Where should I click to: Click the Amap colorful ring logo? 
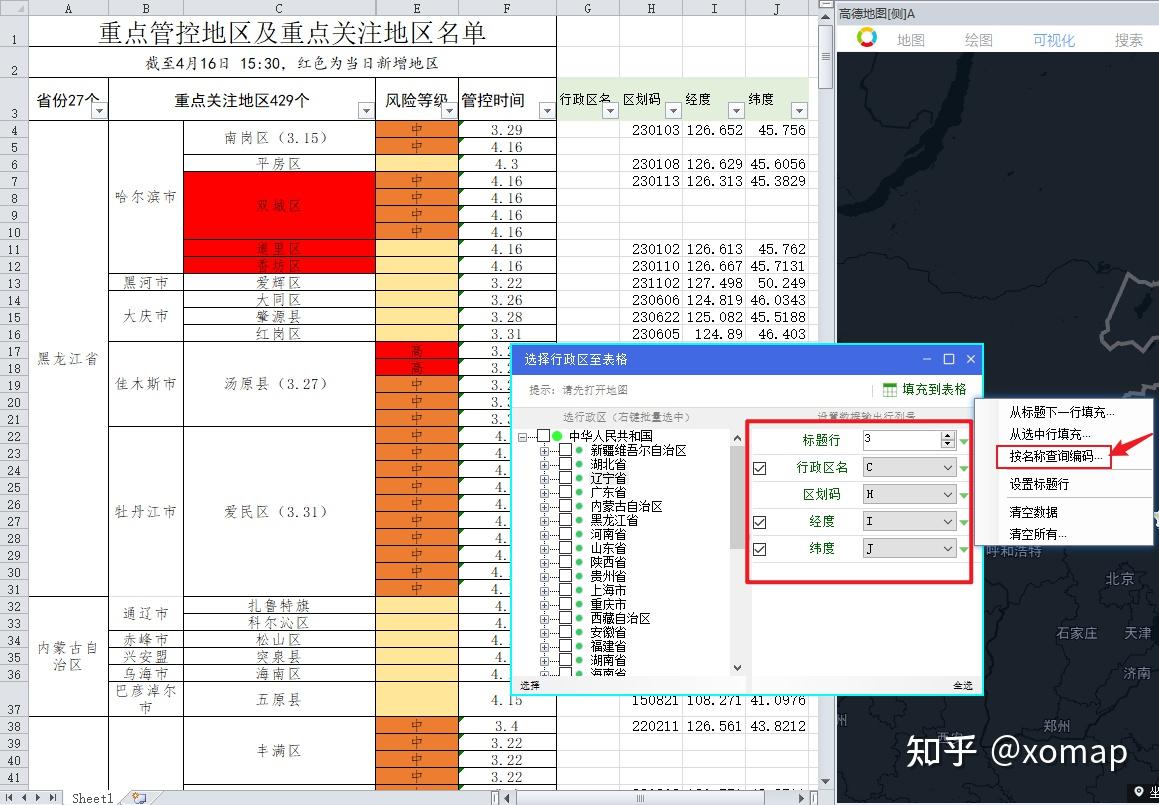[x=867, y=38]
